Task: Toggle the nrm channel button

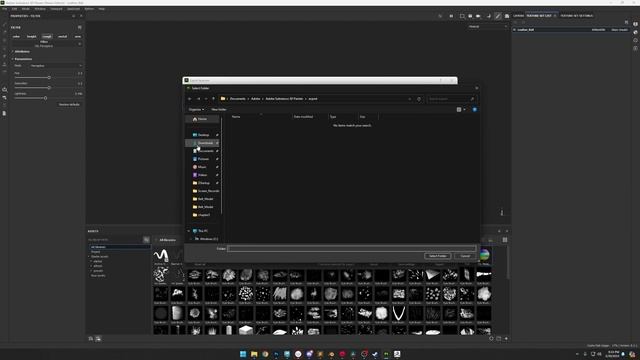Action: pos(78,36)
